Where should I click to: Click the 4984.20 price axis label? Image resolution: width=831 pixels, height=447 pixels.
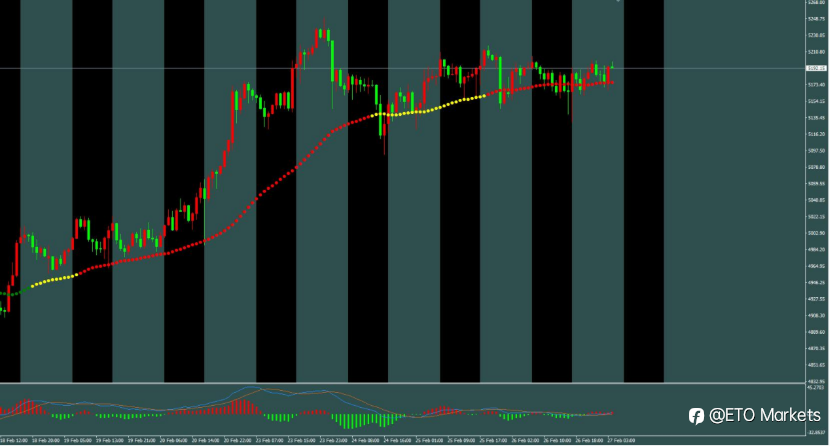817,250
